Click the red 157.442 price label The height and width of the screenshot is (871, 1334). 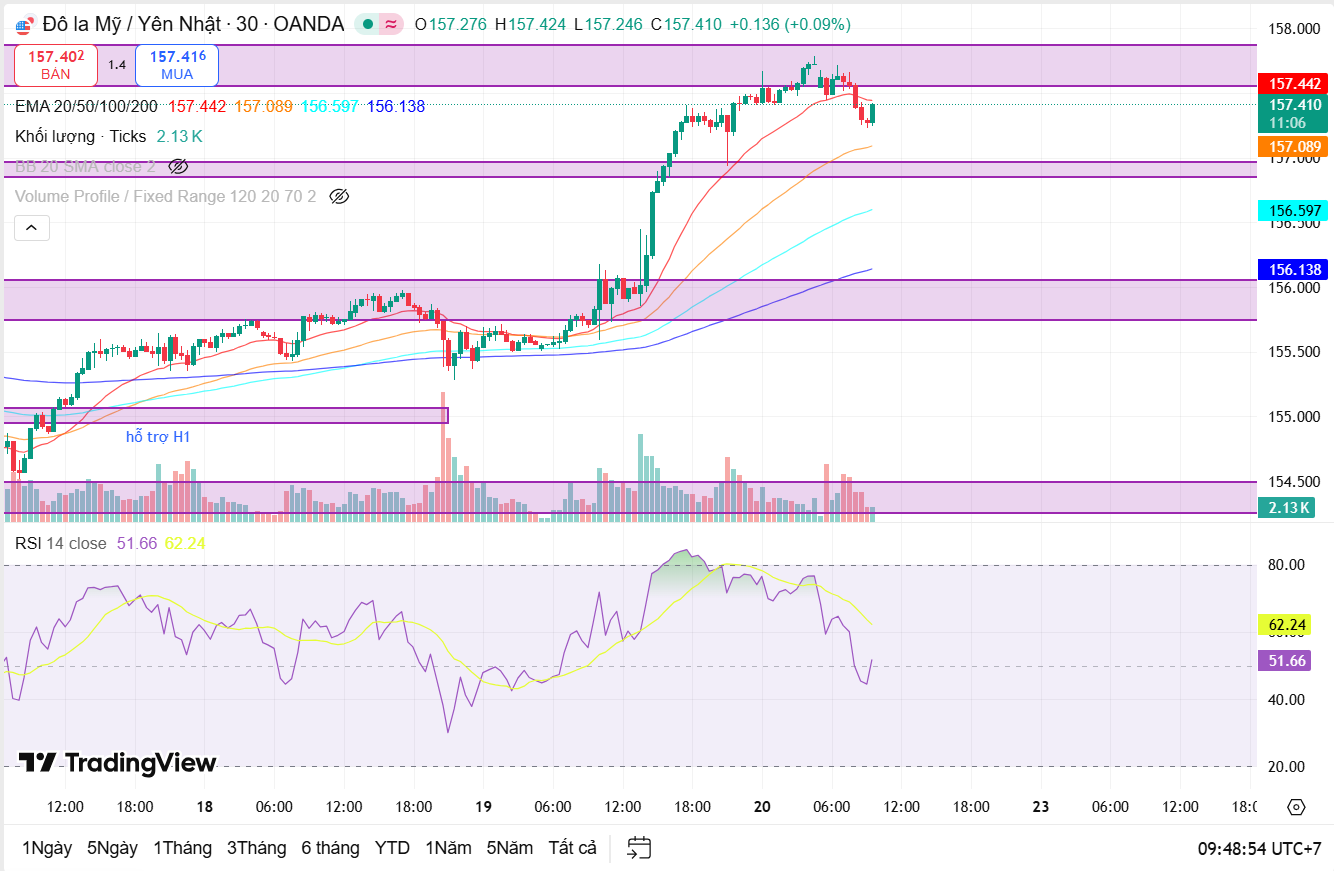click(x=1291, y=84)
